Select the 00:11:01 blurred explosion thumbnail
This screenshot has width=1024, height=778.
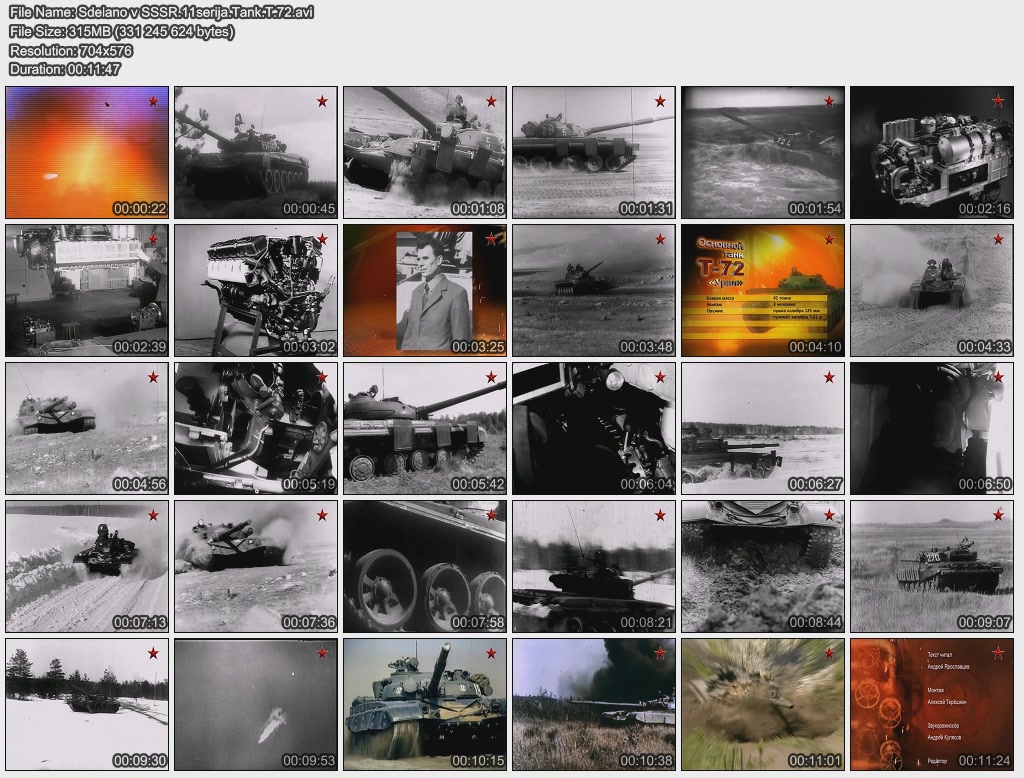pyautogui.click(x=762, y=704)
